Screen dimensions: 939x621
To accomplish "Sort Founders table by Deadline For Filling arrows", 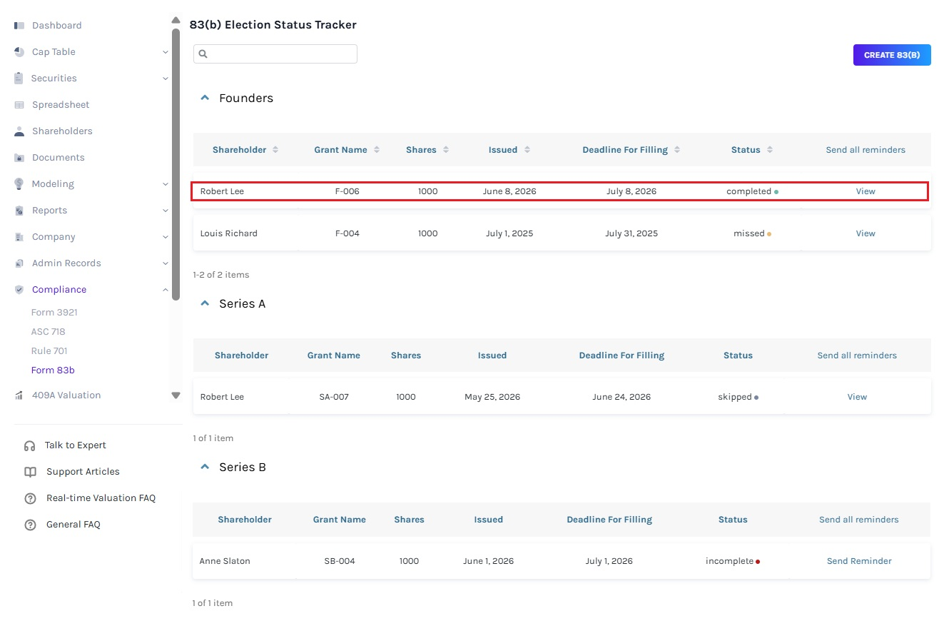I will pos(677,150).
